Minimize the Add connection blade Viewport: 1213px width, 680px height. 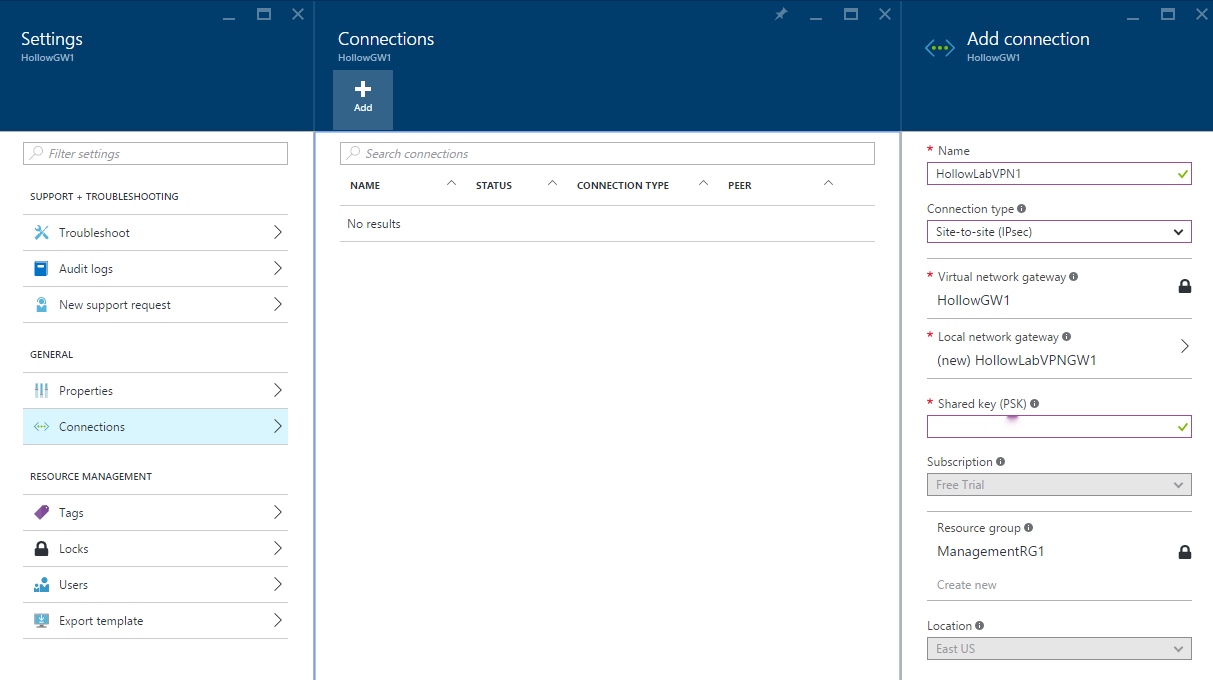(x=1133, y=16)
